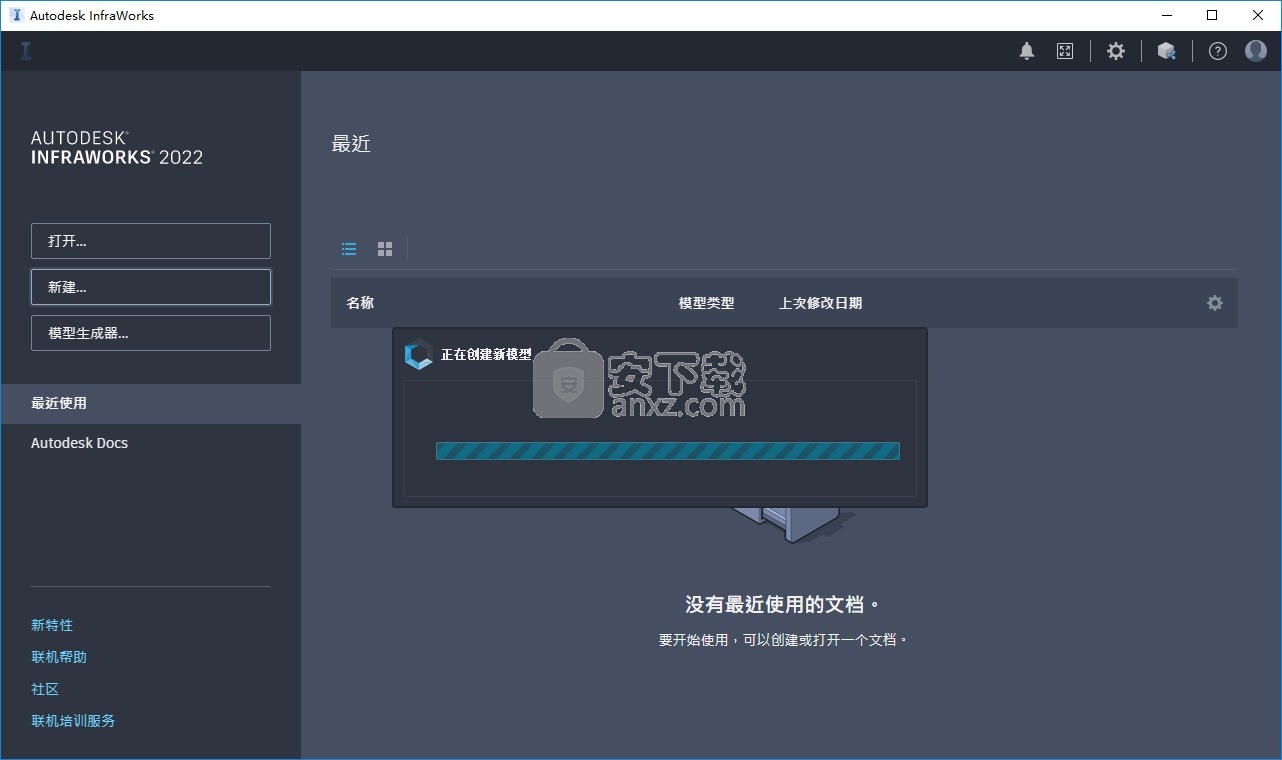Screen dimensions: 1282x760
Task: Click the 正在创建新模型 dialog title
Action: [486, 355]
